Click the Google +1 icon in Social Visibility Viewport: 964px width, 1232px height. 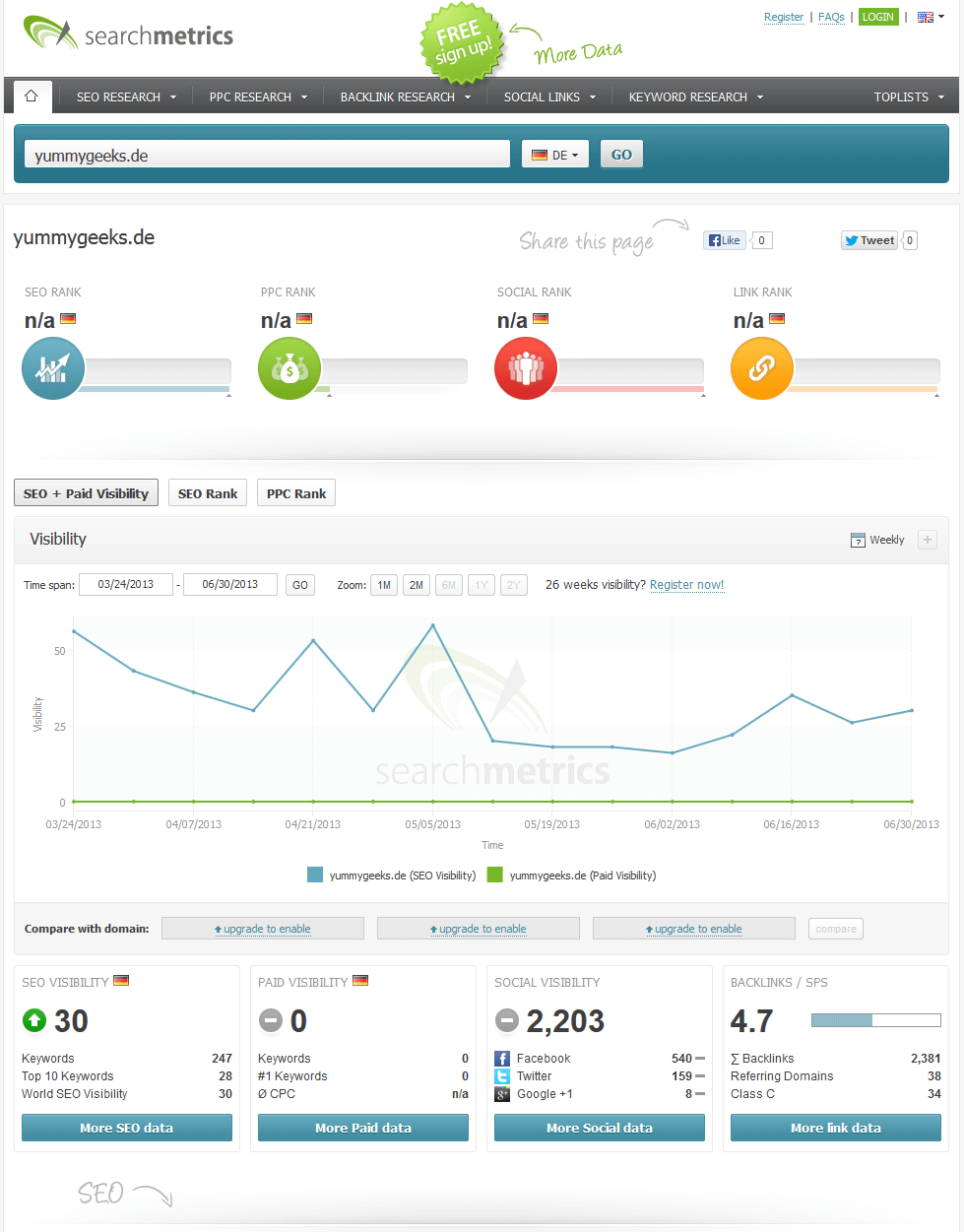point(502,1094)
